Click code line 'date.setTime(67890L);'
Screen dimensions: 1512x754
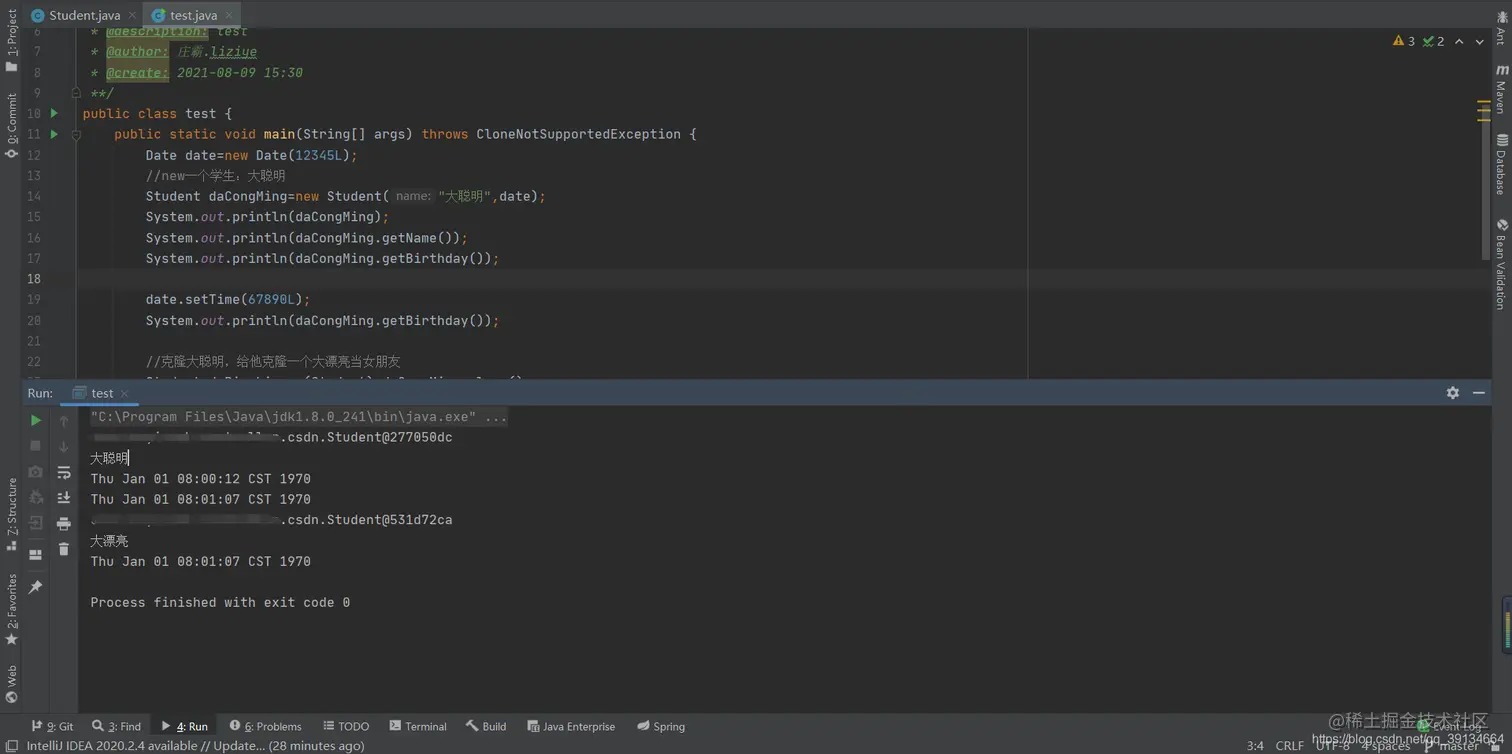tap(228, 299)
